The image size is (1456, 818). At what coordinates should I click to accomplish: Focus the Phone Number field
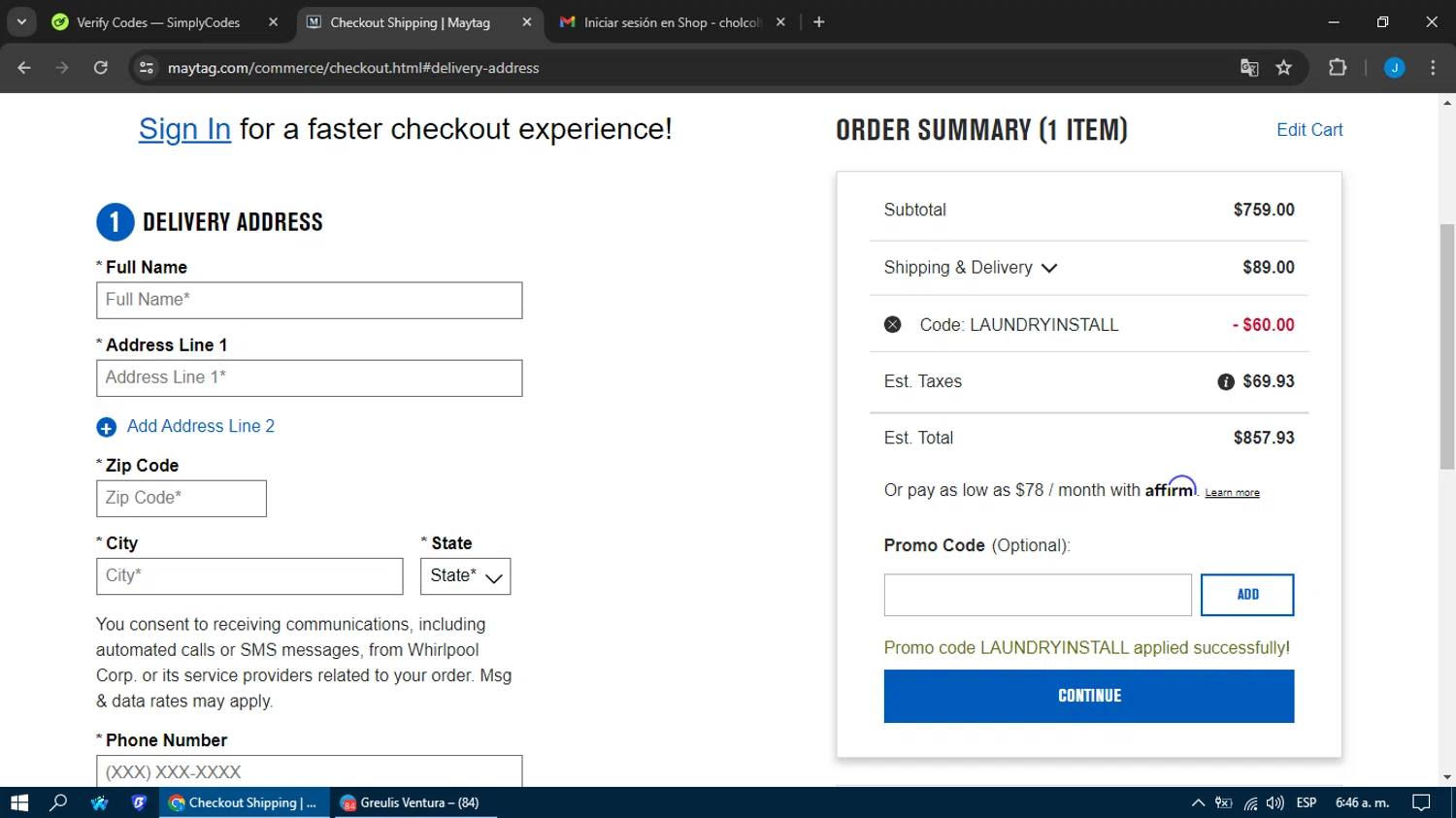click(x=310, y=772)
